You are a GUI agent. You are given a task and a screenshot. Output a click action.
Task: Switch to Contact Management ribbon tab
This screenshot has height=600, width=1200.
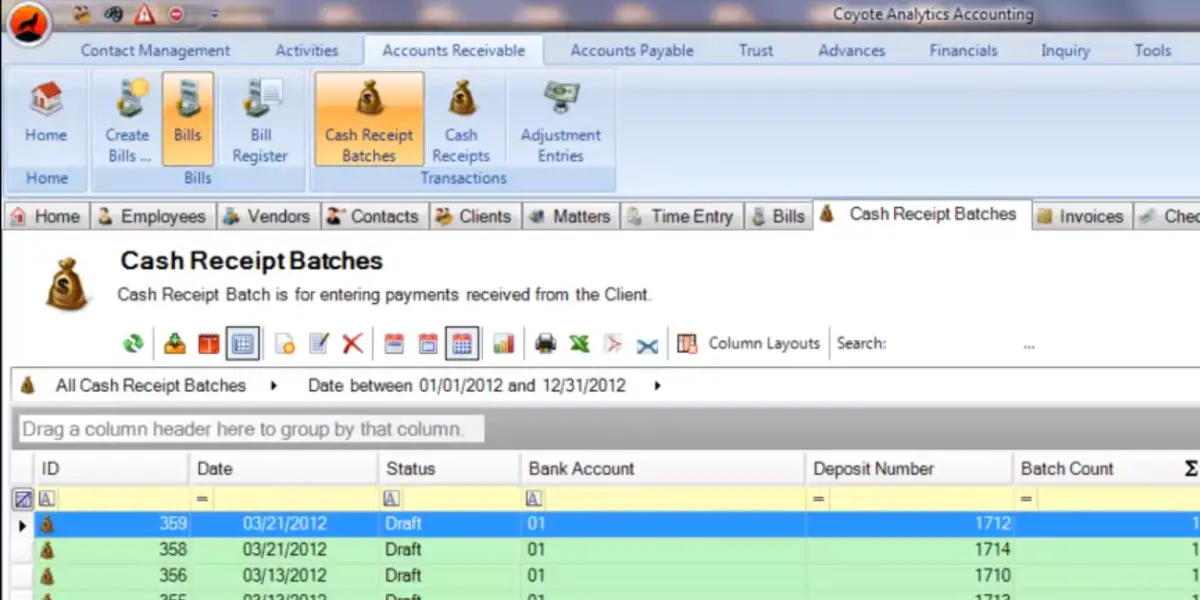pos(155,50)
